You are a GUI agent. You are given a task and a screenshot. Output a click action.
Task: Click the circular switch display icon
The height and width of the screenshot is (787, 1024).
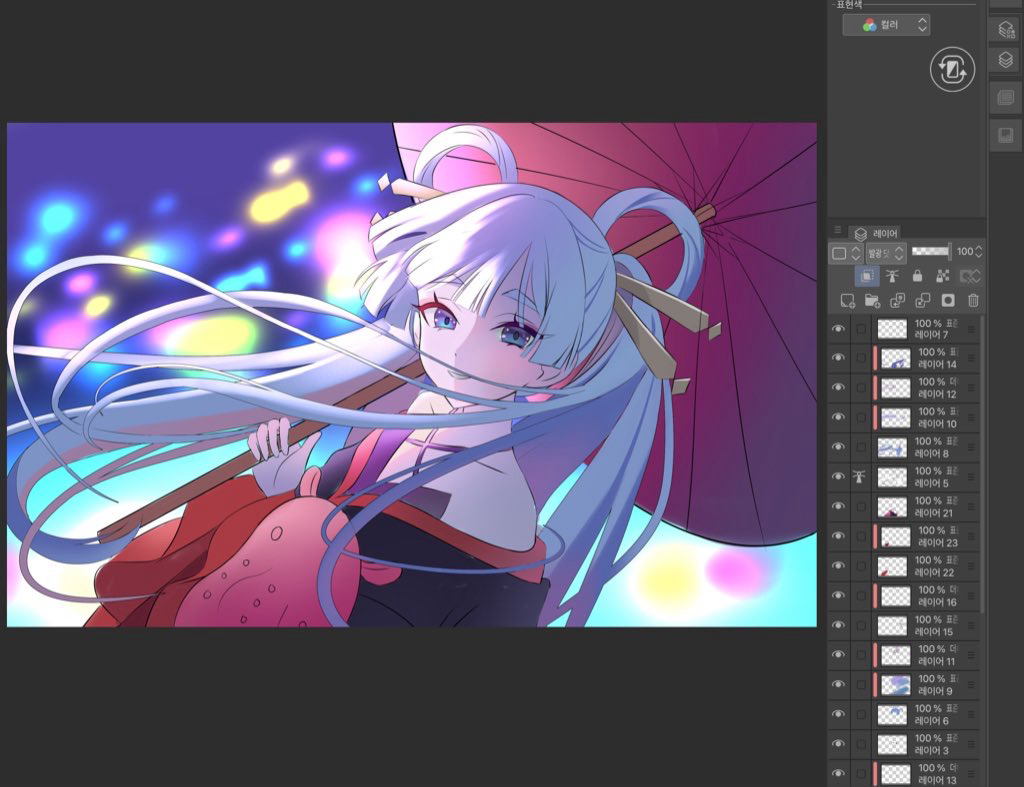[x=952, y=70]
